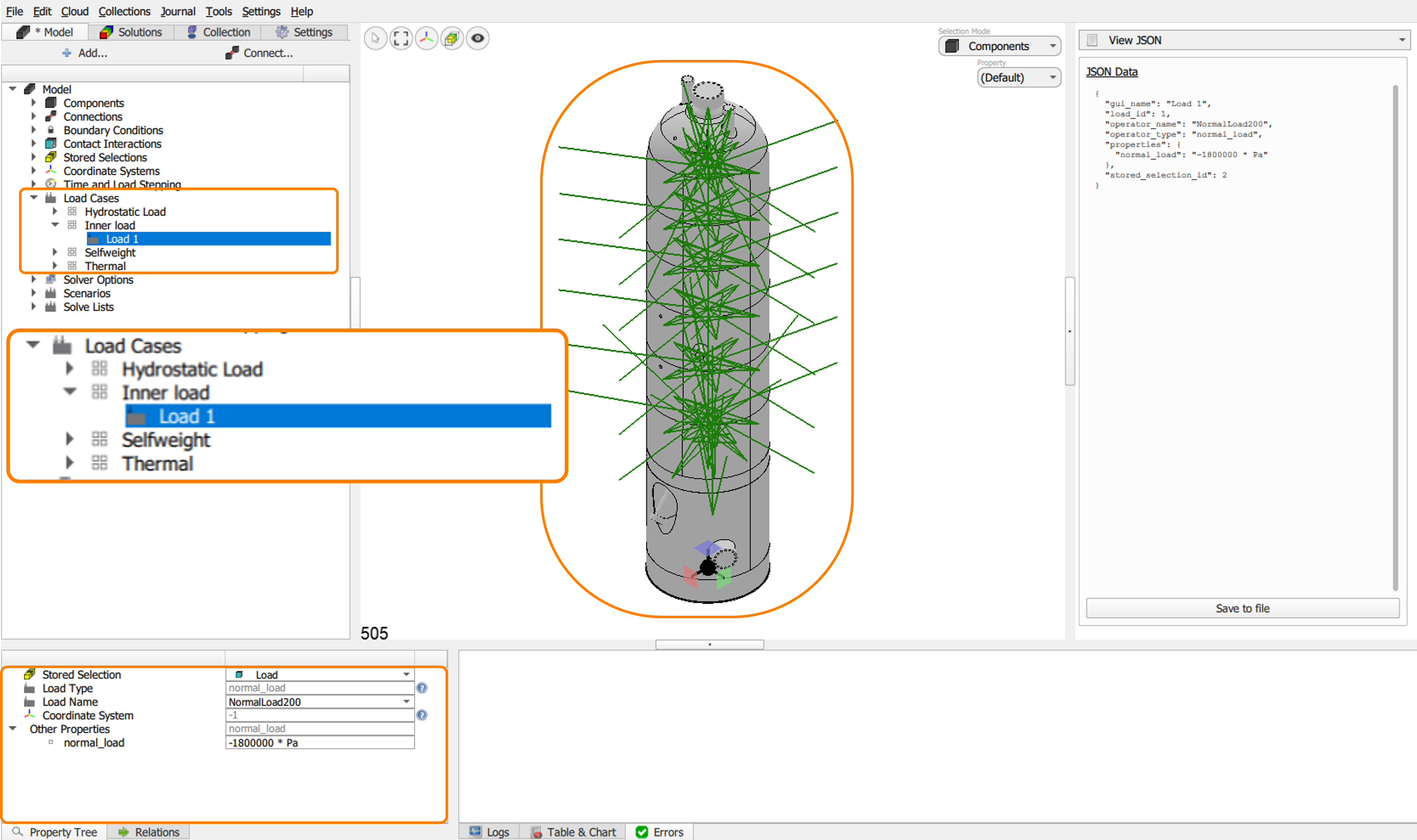Click the yellow-green cube view icon
This screenshot has width=1417, height=840.
pyautogui.click(x=452, y=38)
